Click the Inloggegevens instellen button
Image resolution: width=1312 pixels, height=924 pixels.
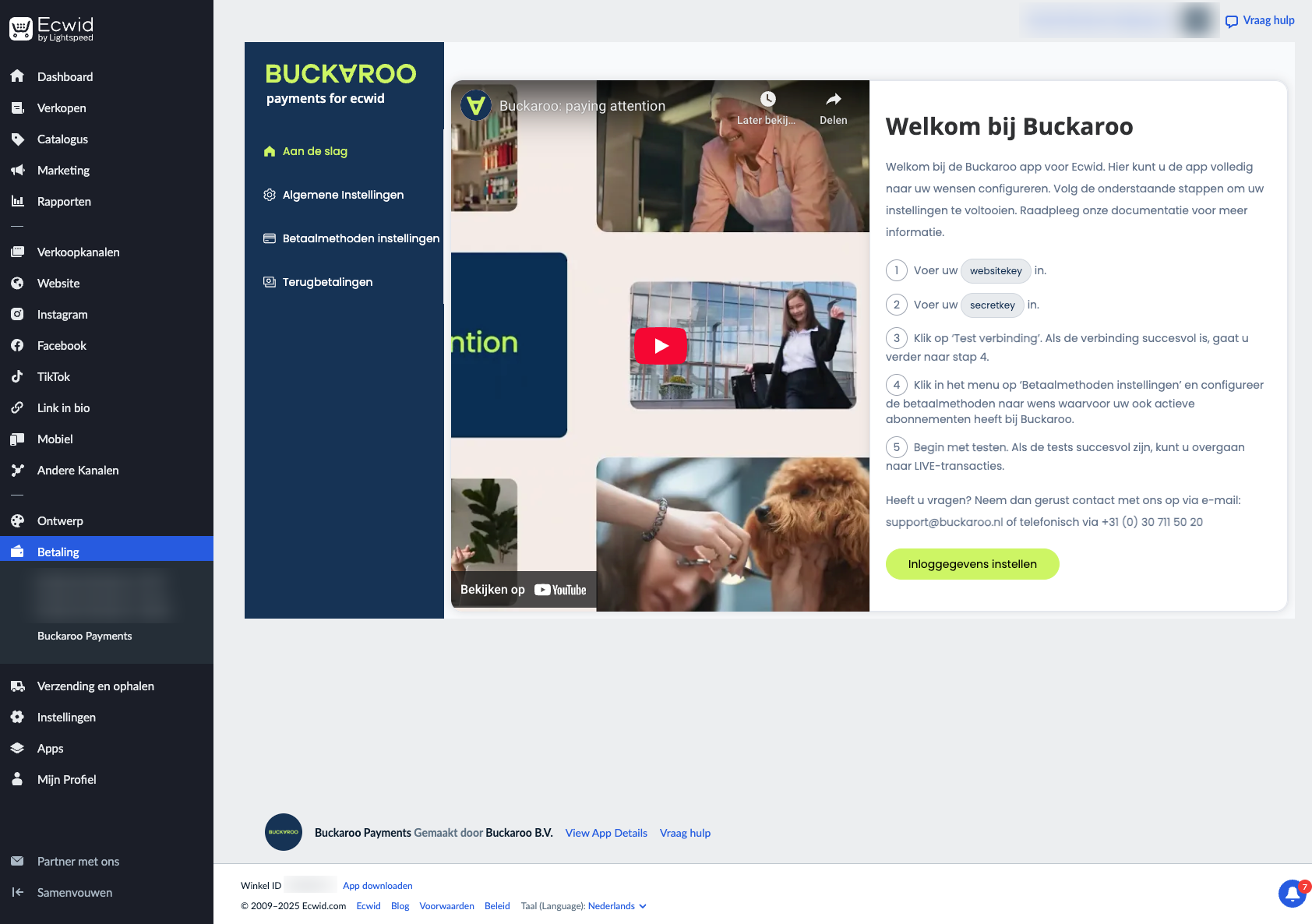coord(972,564)
